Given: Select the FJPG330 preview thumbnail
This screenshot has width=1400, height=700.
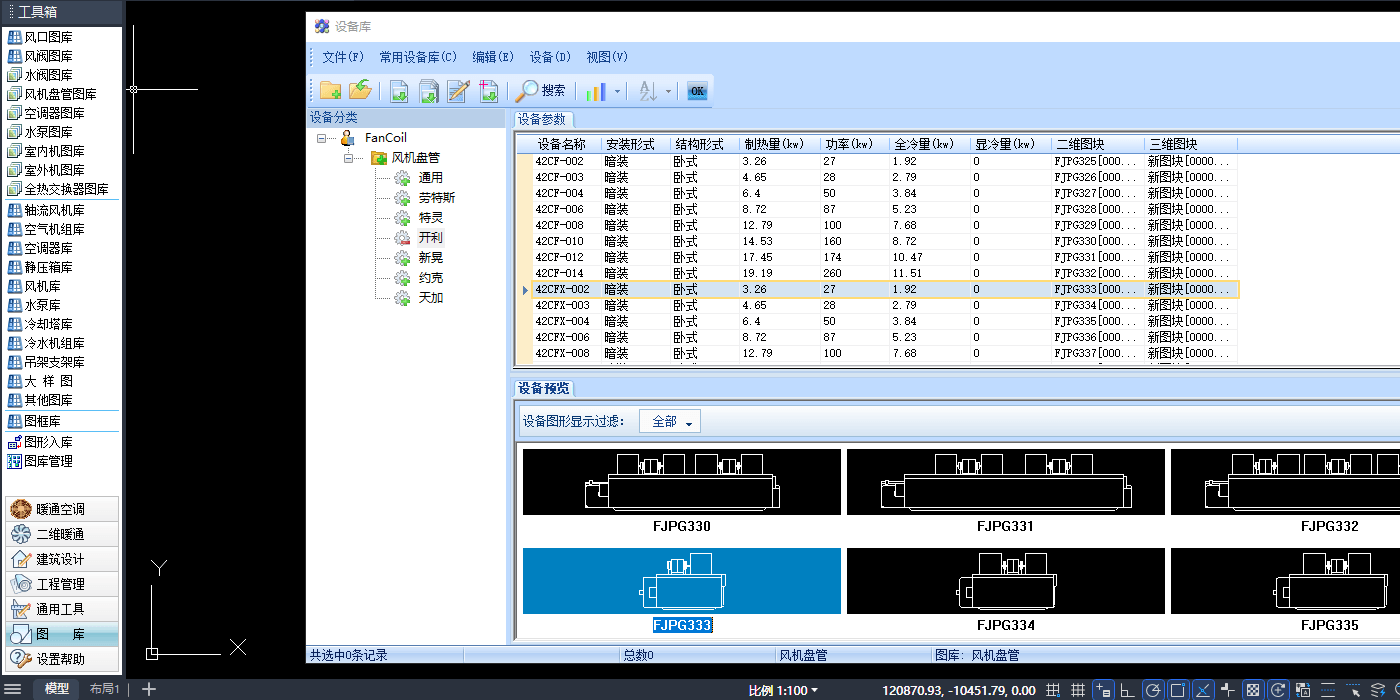Looking at the screenshot, I should point(682,482).
